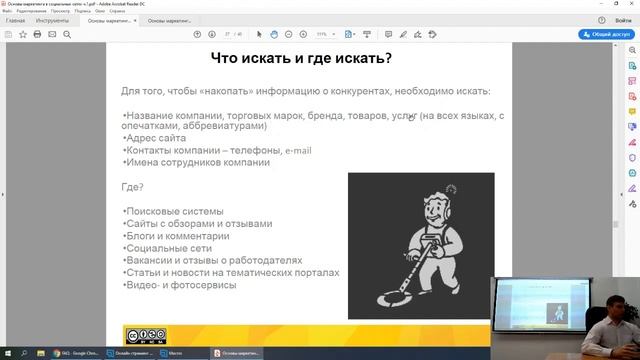Send file by email envelope icon

pos(52,34)
